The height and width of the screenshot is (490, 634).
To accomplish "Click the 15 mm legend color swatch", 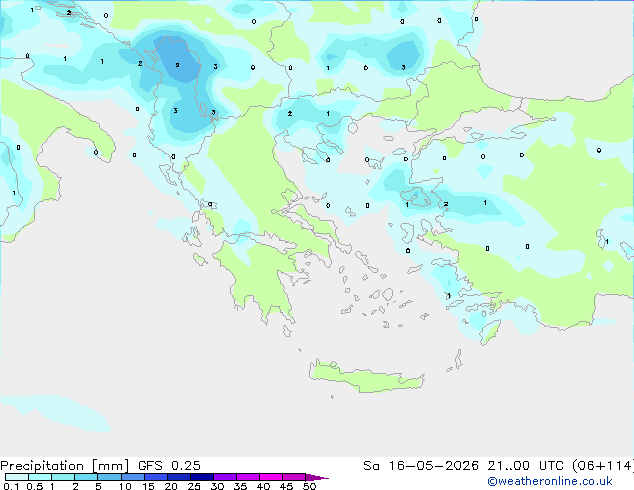I will (x=155, y=477).
